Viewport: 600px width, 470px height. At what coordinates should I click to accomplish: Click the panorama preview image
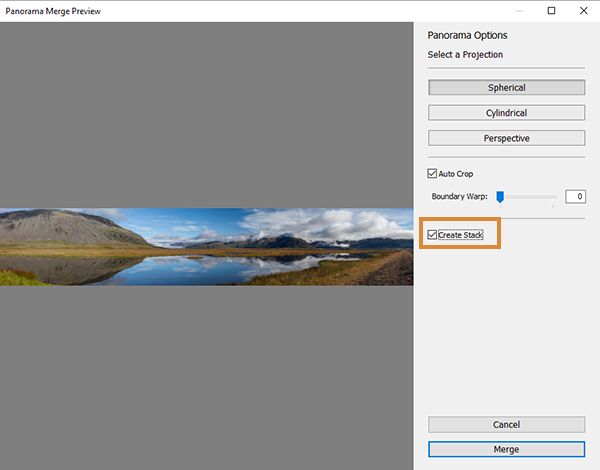point(207,247)
